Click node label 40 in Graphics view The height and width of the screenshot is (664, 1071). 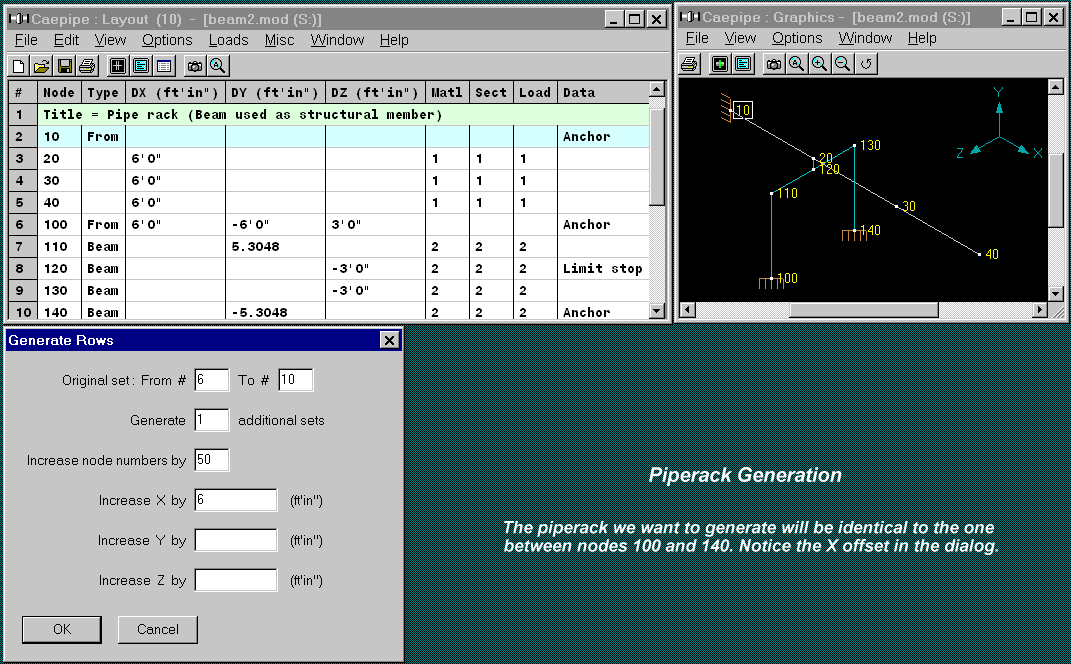pyautogui.click(x=992, y=254)
